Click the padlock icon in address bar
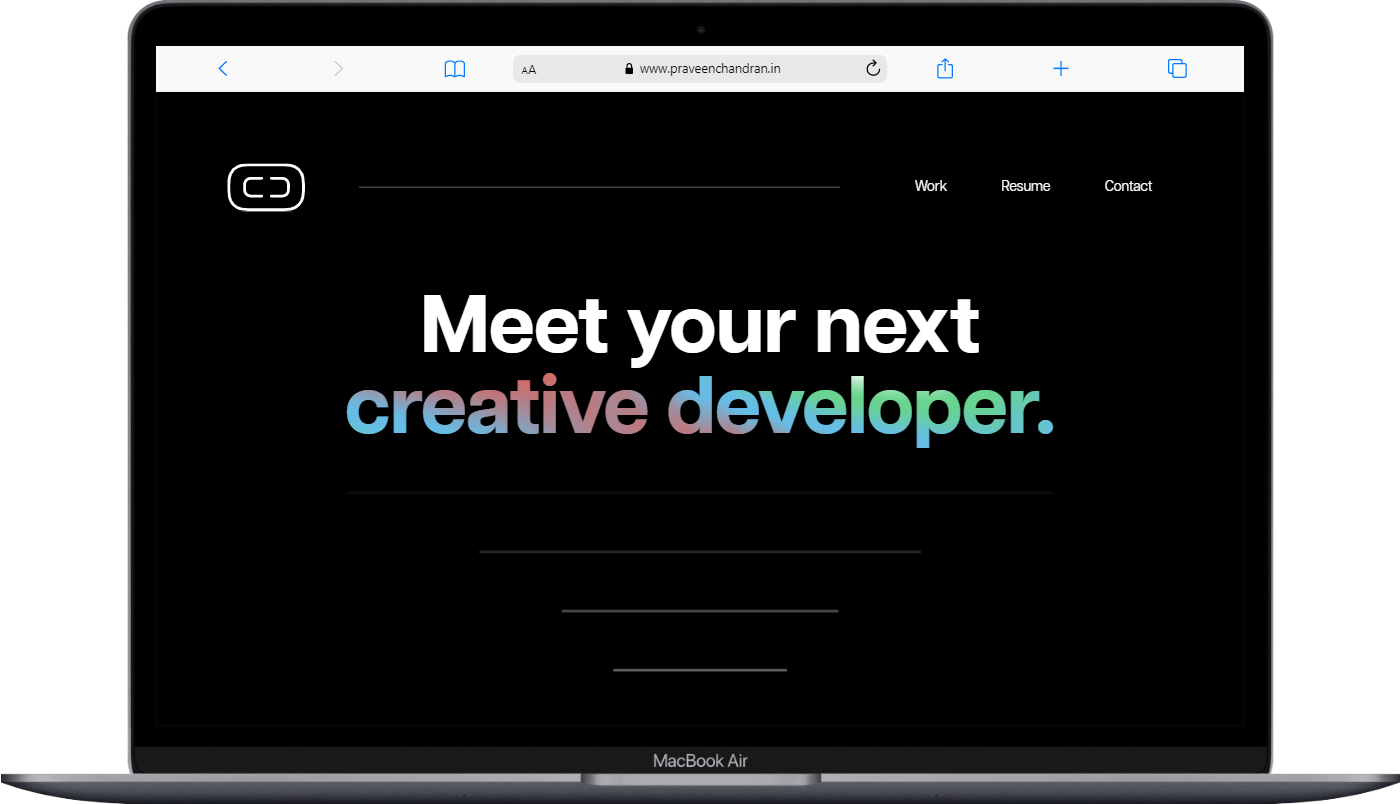The width and height of the screenshot is (1400, 804). (x=629, y=69)
